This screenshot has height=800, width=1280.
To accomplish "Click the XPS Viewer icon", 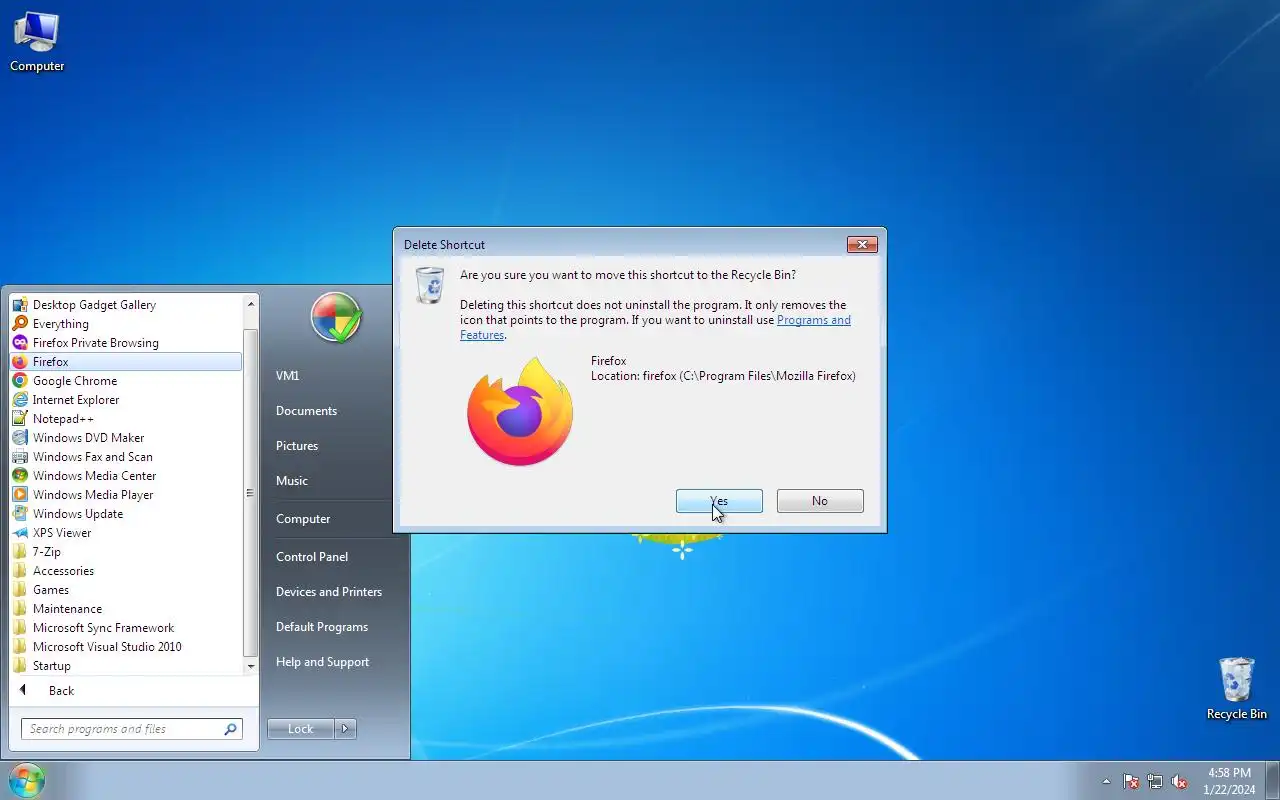I will pyautogui.click(x=19, y=533).
